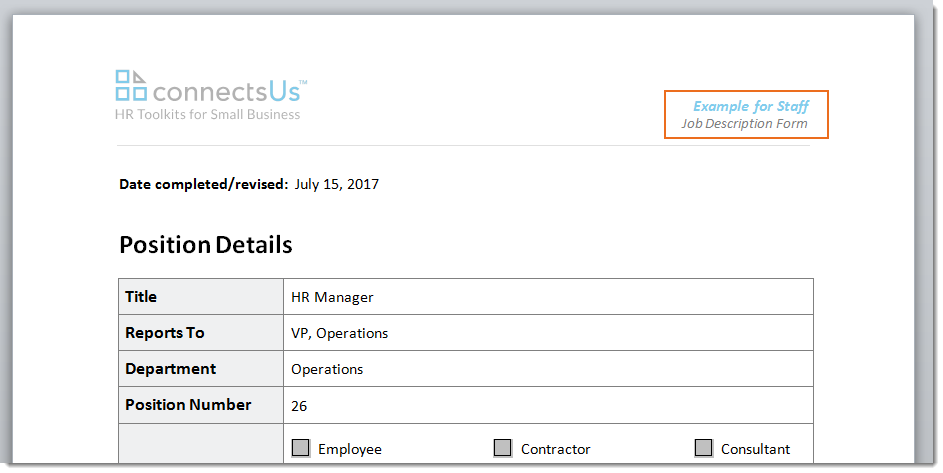Click the HR Toolkits for Small Business tagline
Viewport: 943px width, 473px height.
[207, 114]
